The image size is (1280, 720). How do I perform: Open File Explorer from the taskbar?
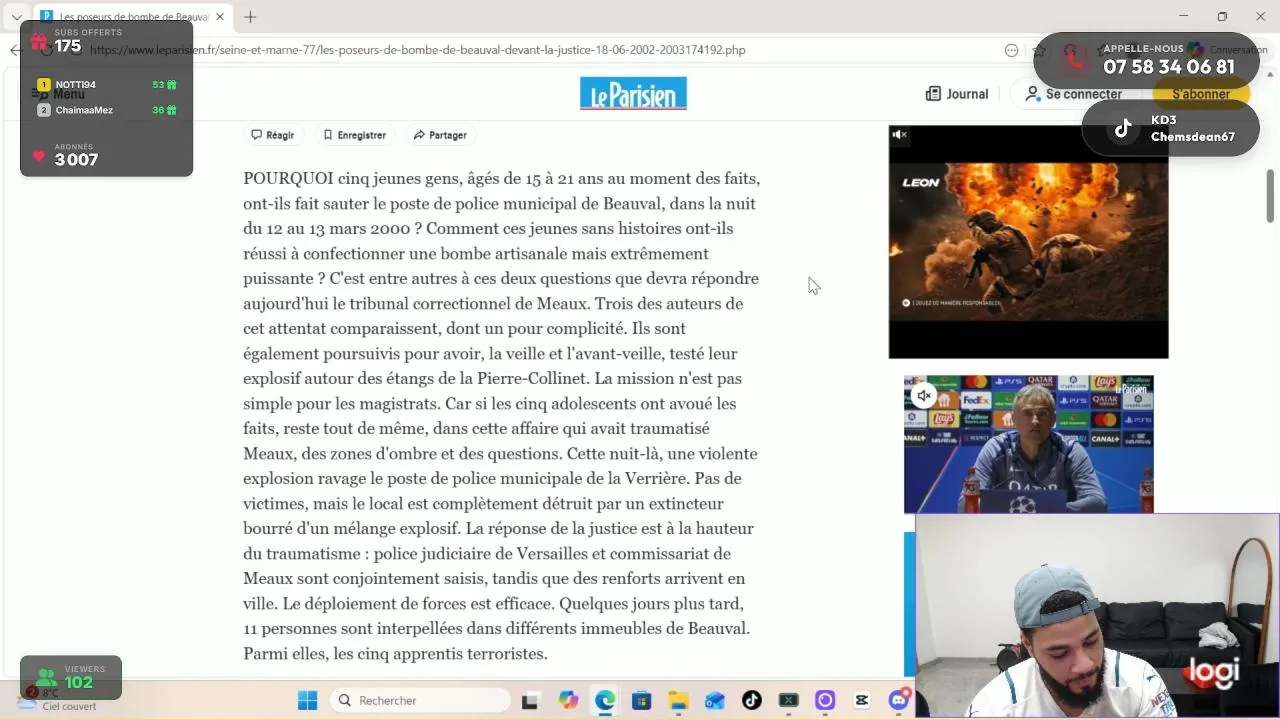[678, 700]
